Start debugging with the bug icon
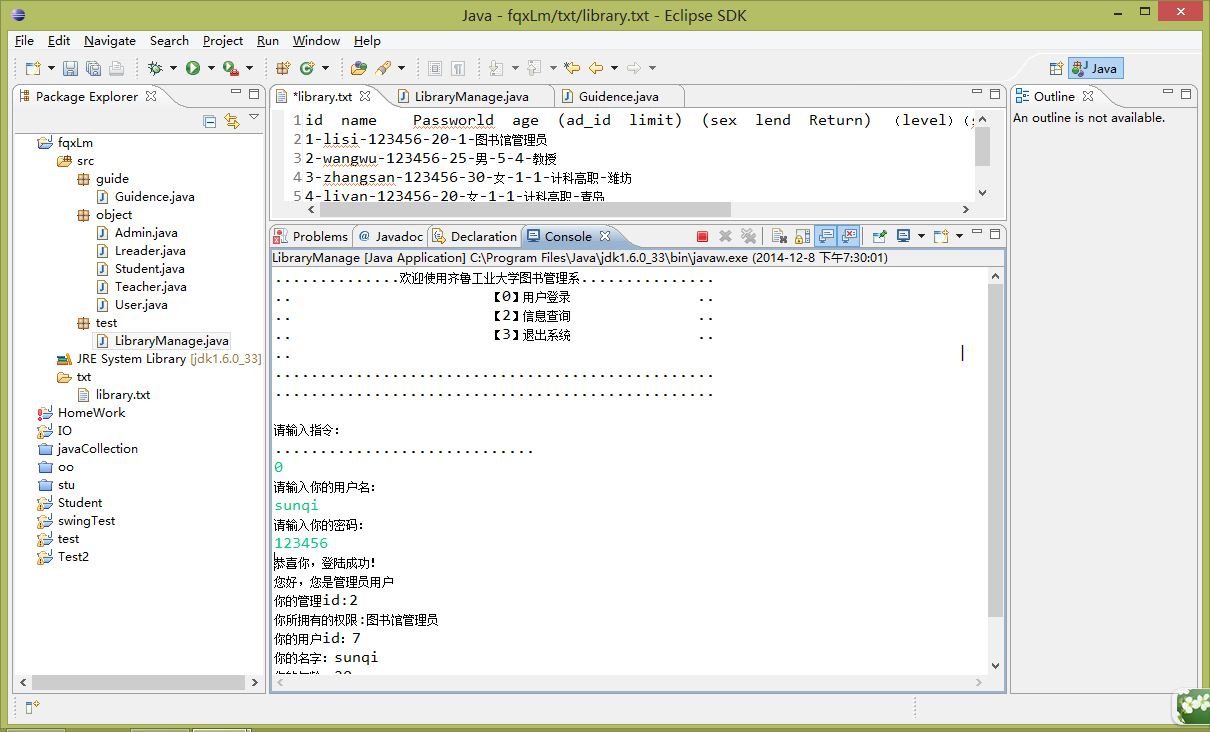 (155, 68)
